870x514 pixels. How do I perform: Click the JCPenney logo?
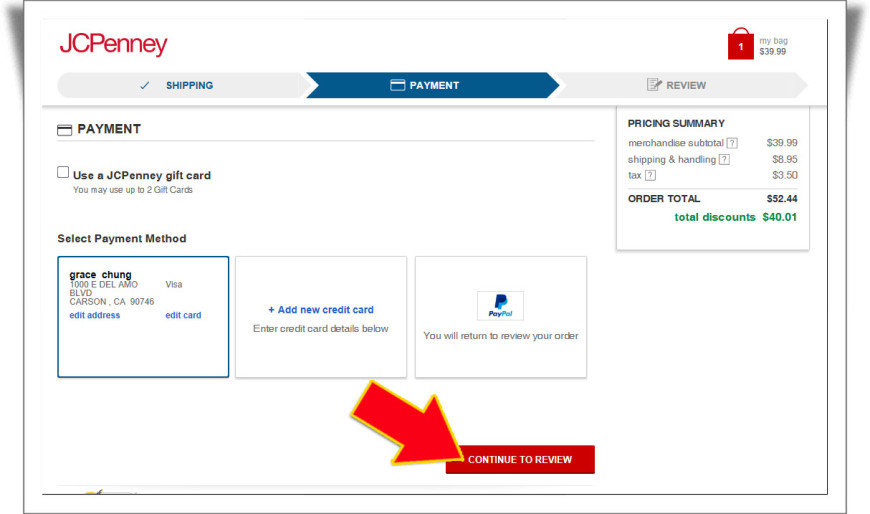[x=114, y=44]
